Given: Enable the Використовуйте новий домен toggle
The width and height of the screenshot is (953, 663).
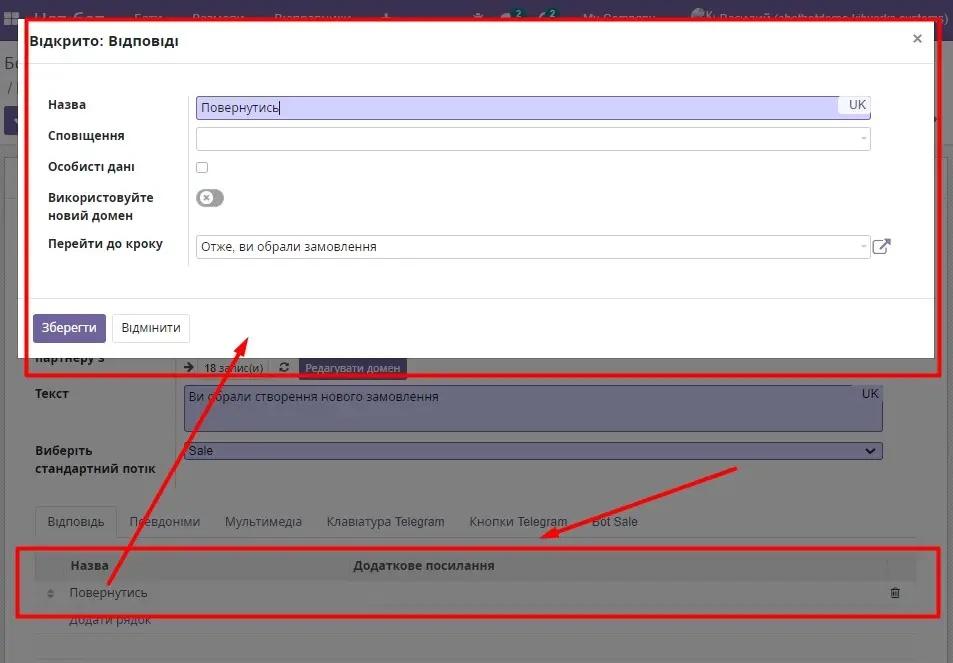Looking at the screenshot, I should (209, 198).
